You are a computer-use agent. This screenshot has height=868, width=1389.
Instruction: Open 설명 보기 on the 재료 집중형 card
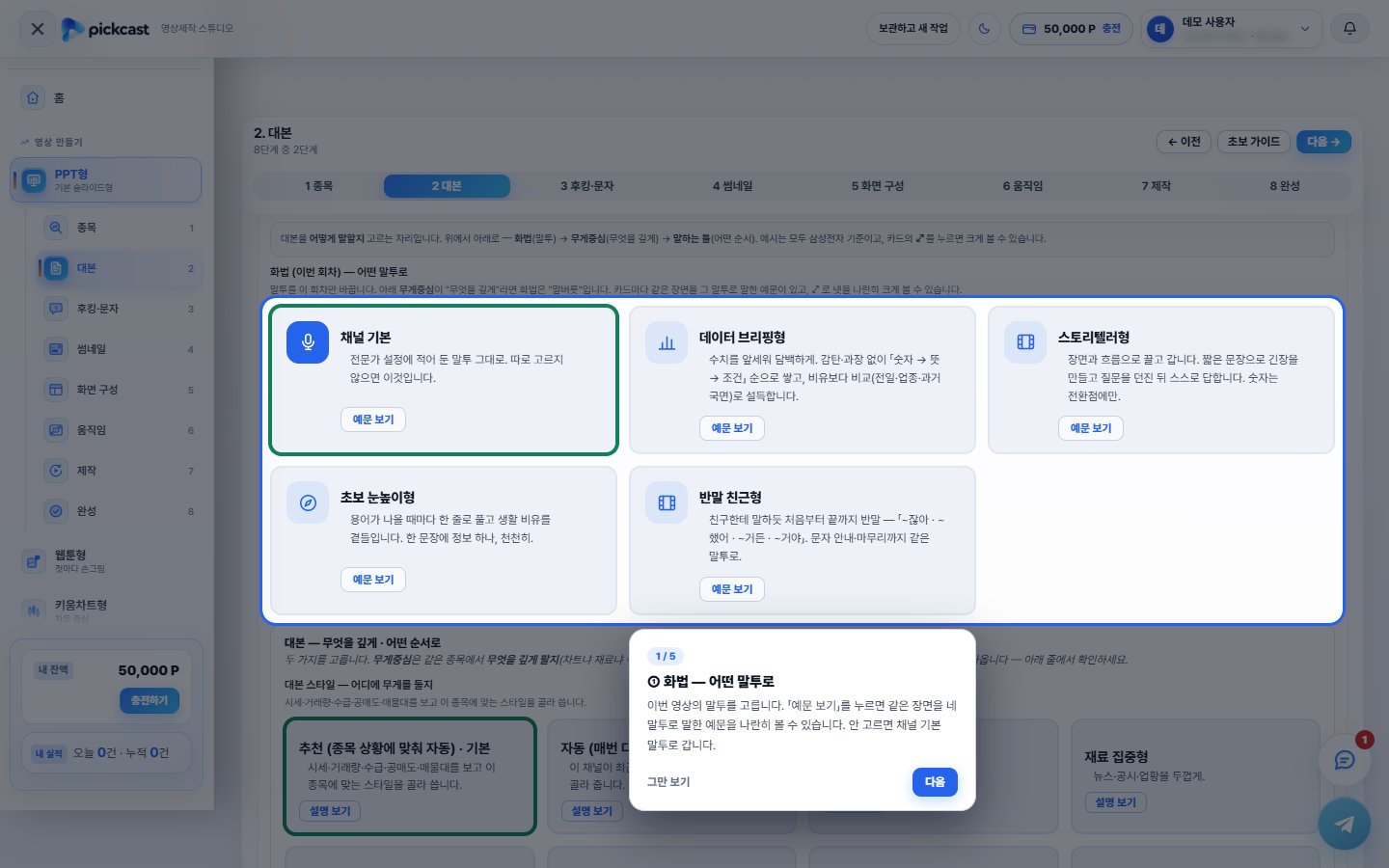[x=1116, y=802]
